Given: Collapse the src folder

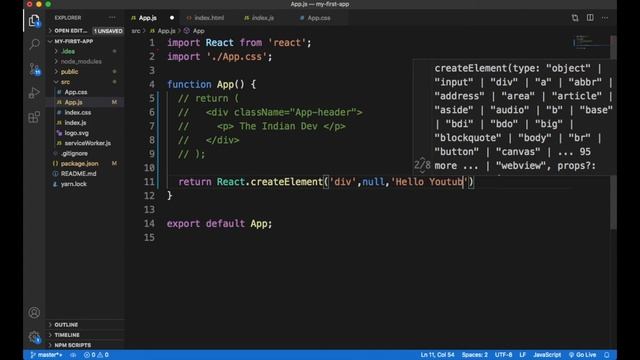Looking at the screenshot, I should tap(65, 82).
